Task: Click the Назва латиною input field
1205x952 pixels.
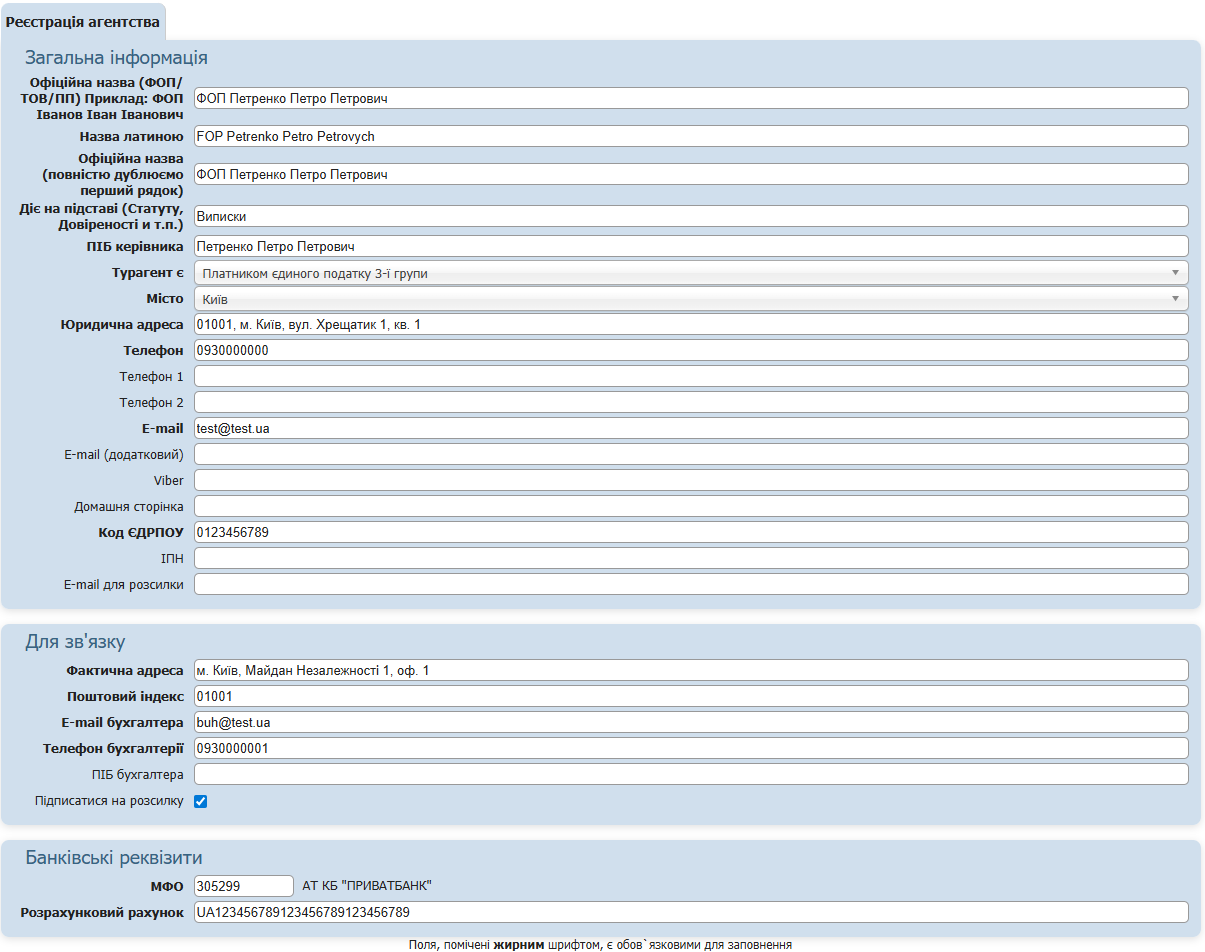Action: pos(690,136)
